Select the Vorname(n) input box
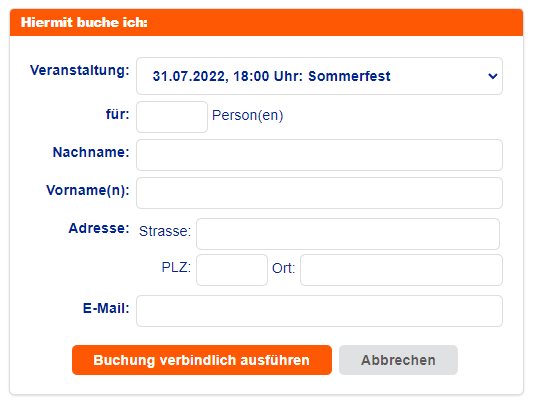Image resolution: width=535 pixels, height=407 pixels. (x=319, y=193)
